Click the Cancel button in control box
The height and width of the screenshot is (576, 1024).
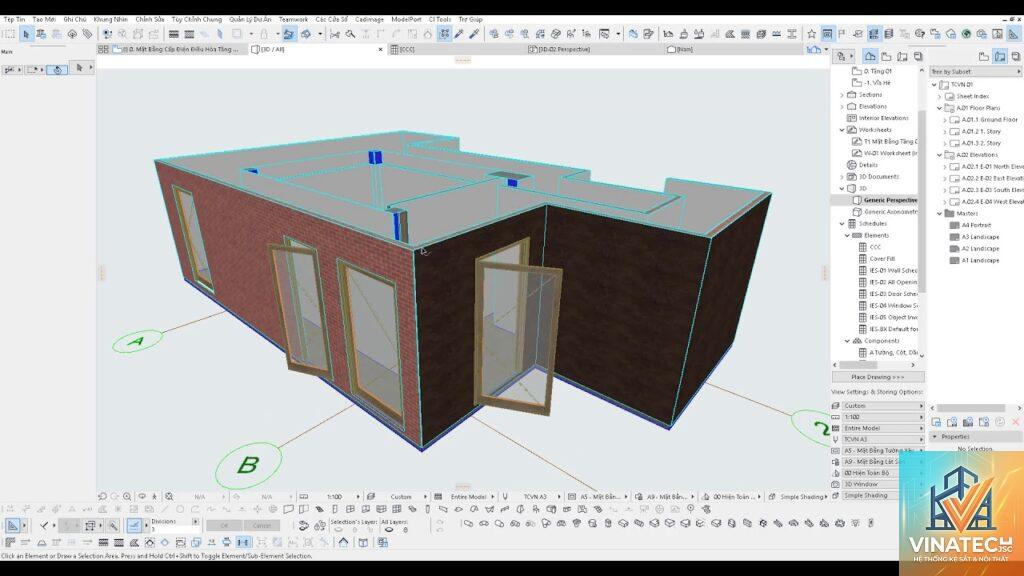pyautogui.click(x=261, y=526)
